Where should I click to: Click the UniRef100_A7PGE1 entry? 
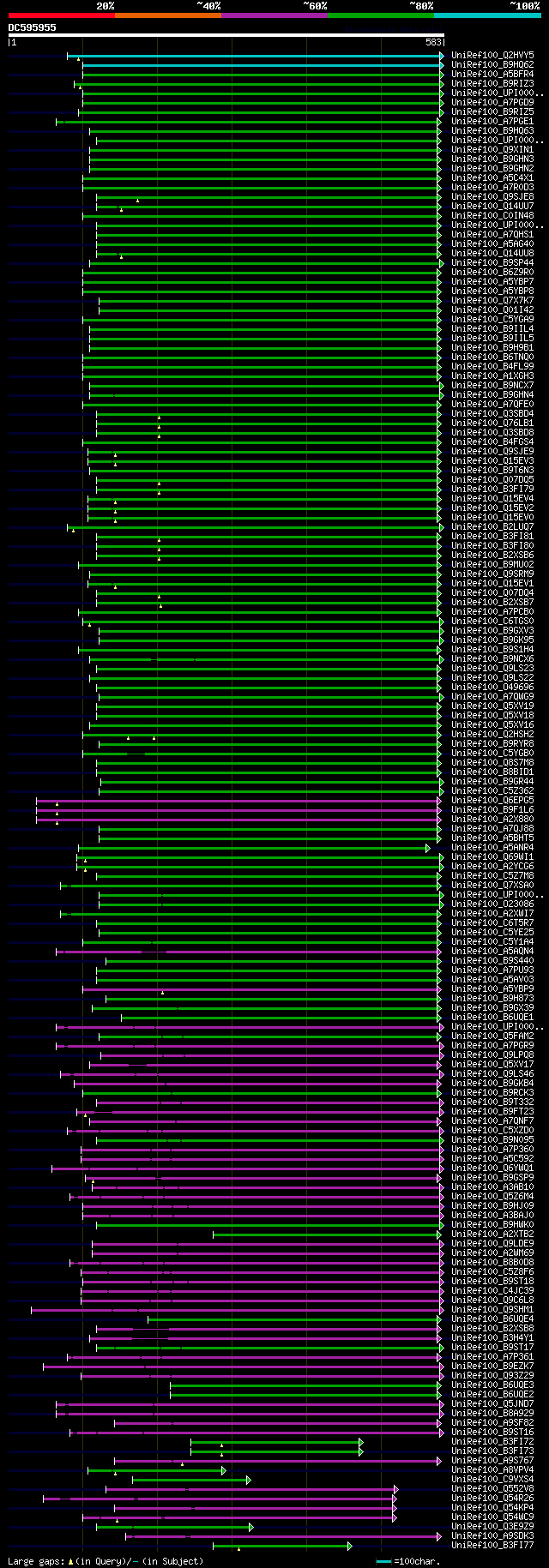pyautogui.click(x=492, y=122)
